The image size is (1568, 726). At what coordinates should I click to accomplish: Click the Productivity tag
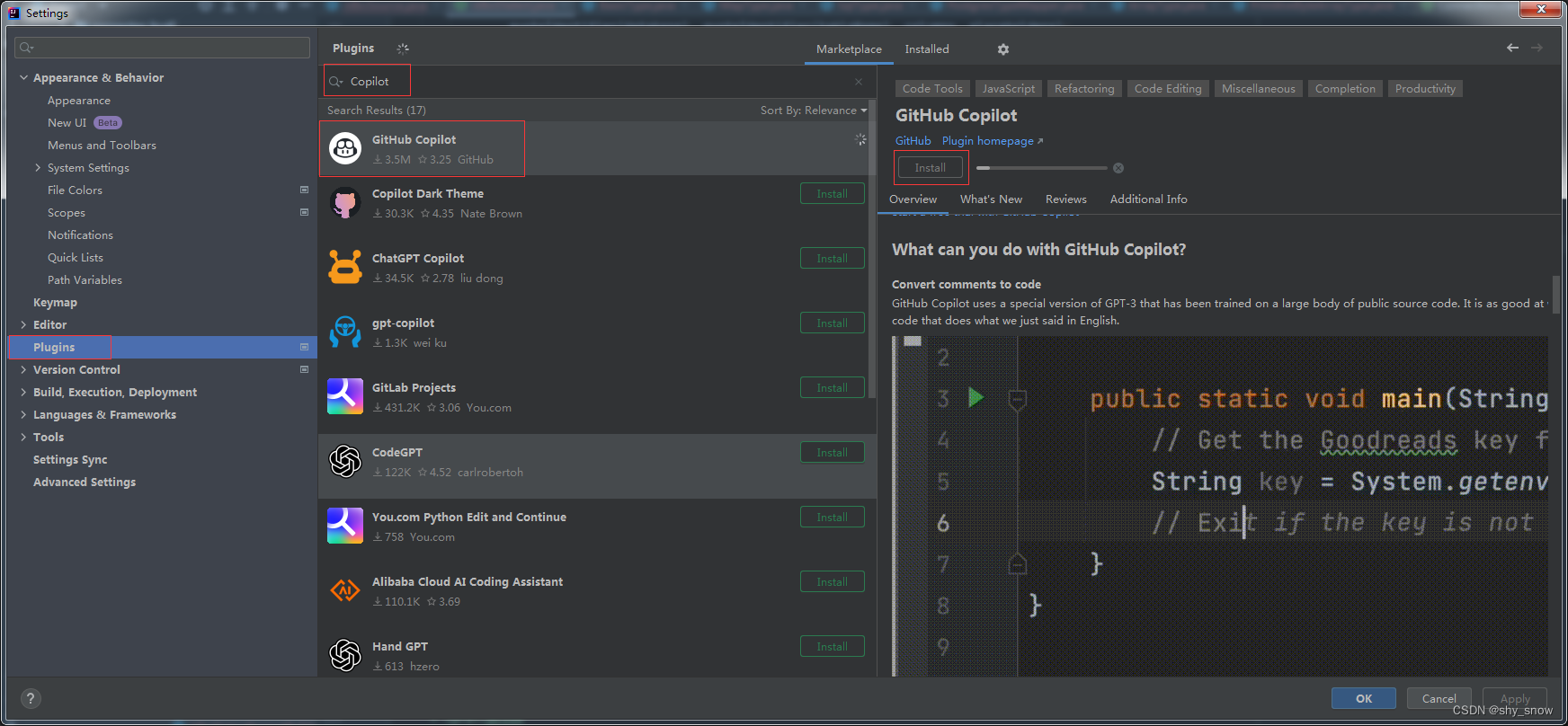tap(1425, 88)
